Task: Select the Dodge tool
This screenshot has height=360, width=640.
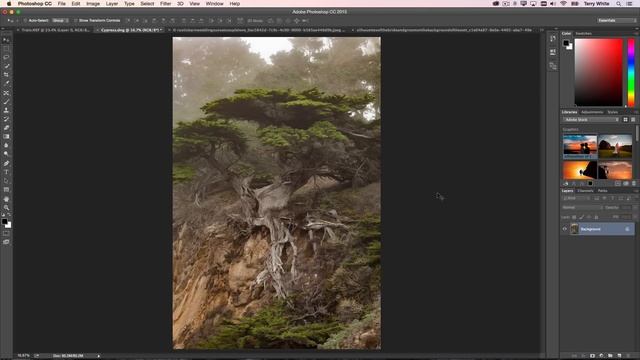Action: pos(6,154)
